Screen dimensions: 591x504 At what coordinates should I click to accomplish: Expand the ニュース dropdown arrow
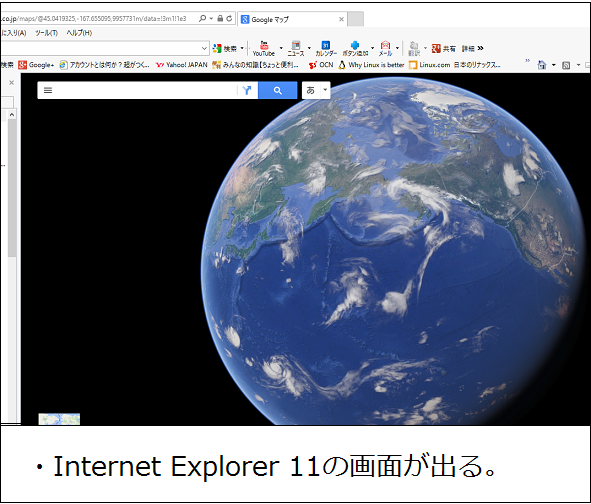[309, 48]
